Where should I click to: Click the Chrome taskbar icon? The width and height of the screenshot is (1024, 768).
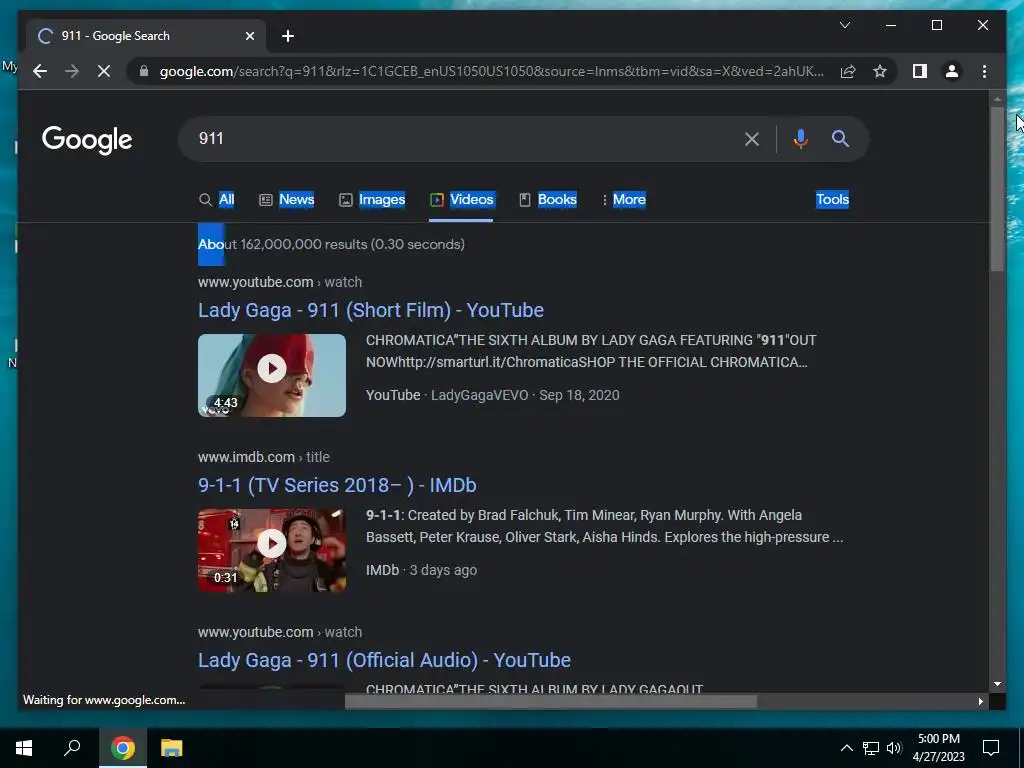tap(122, 748)
